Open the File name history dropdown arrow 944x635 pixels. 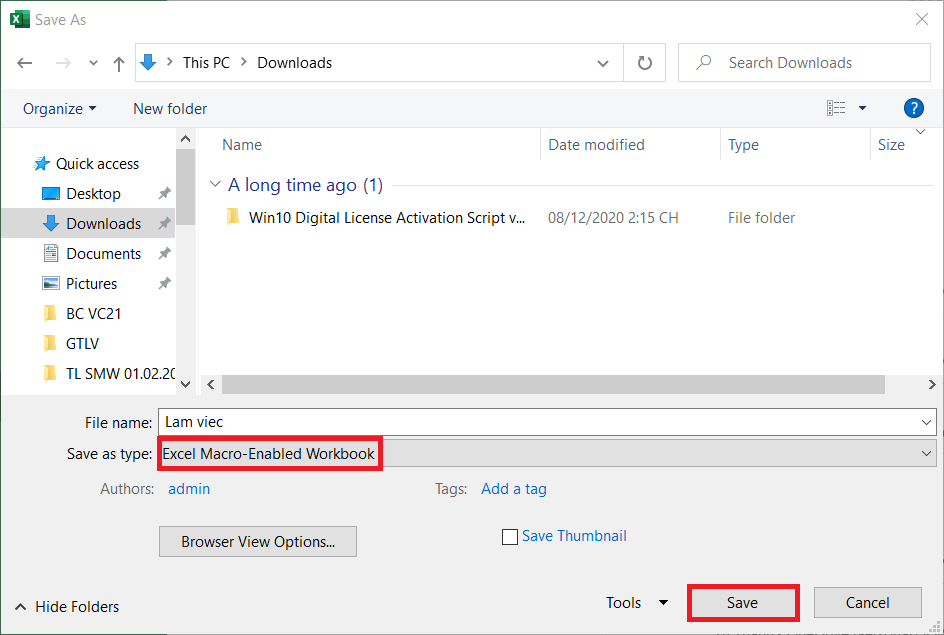(x=926, y=423)
